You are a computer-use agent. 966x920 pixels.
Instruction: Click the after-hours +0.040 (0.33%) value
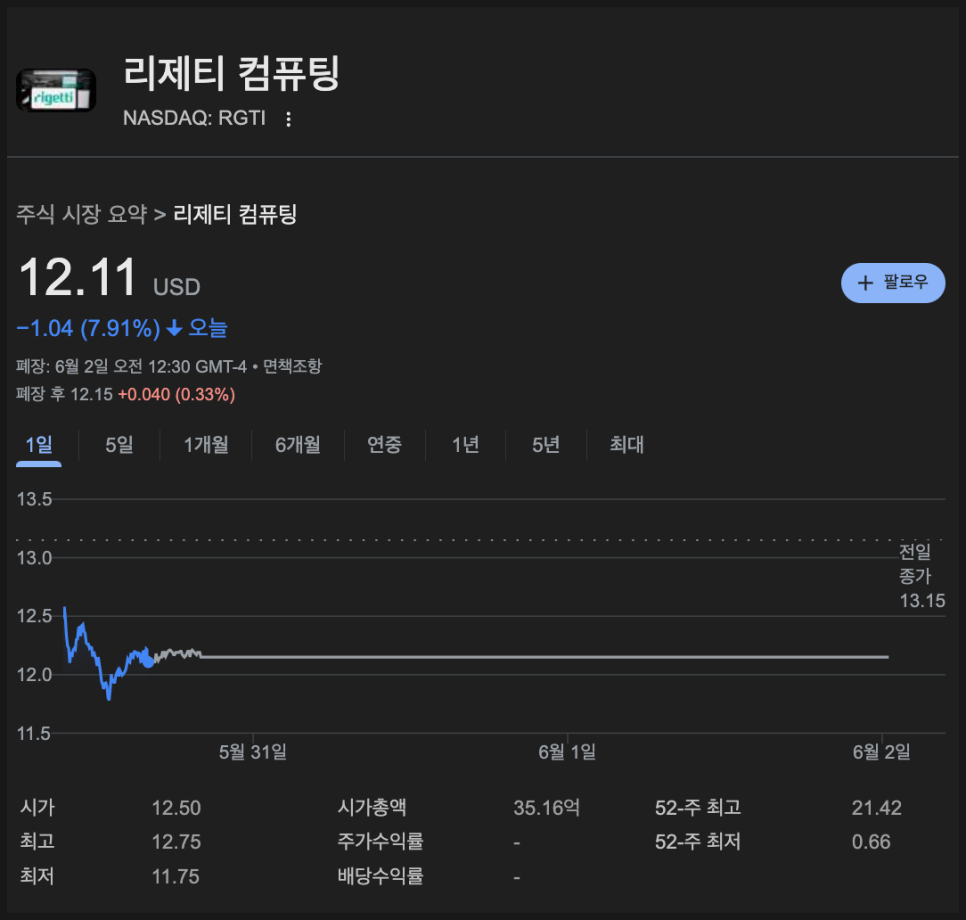(x=176, y=395)
